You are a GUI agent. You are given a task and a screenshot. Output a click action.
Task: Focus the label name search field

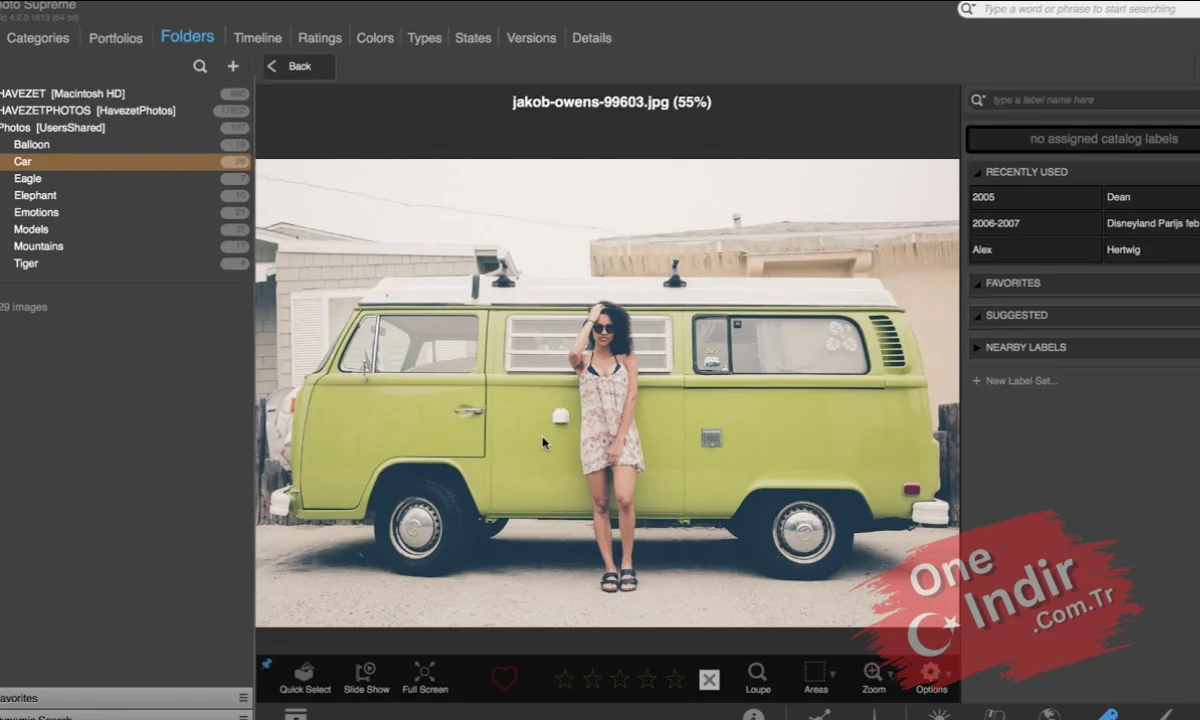[1084, 100]
